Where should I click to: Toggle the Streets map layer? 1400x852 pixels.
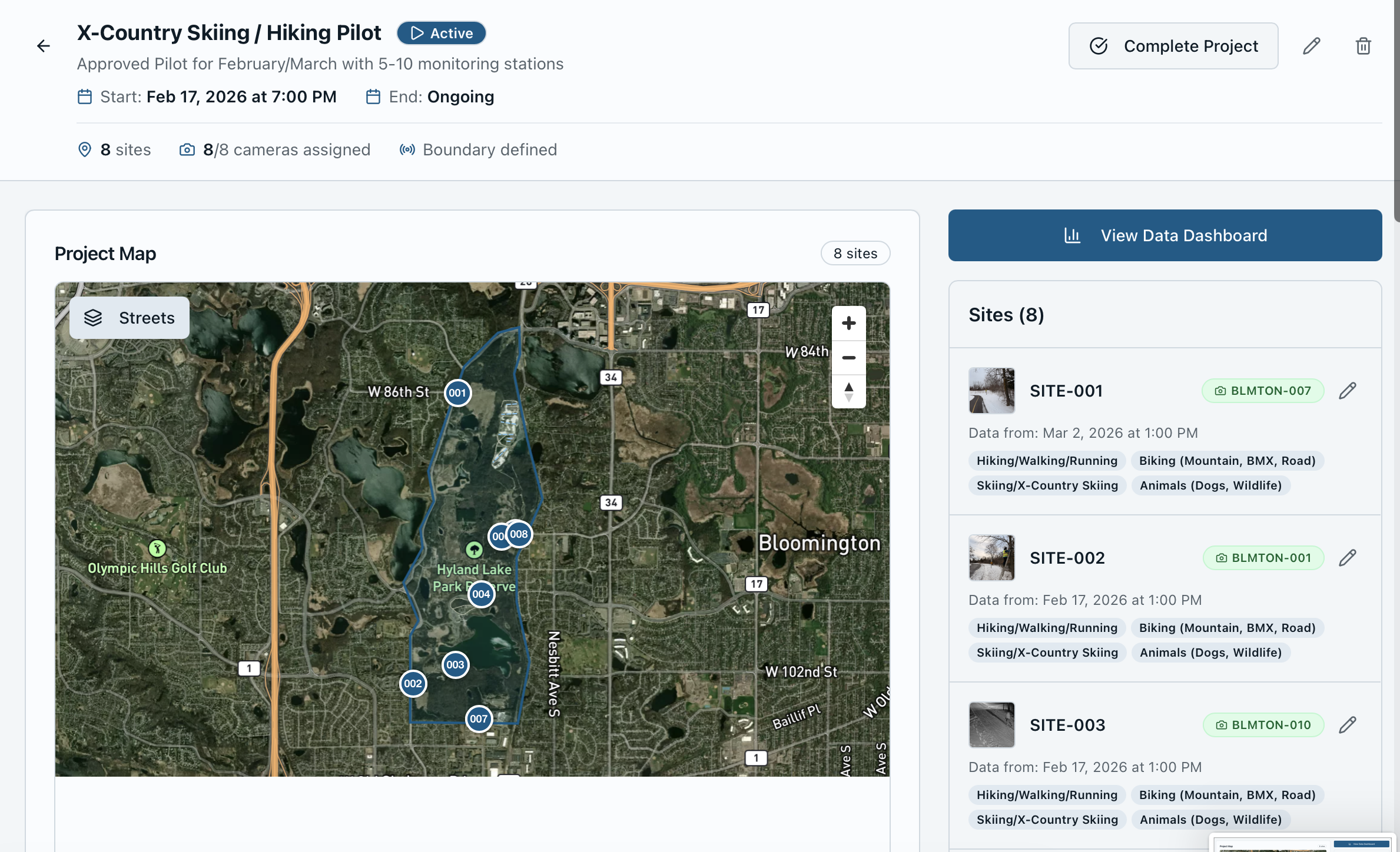pyautogui.click(x=128, y=317)
